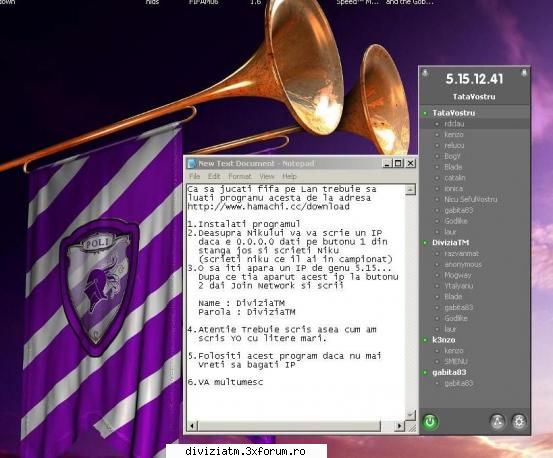Open the View menu in Notepad

tap(267, 176)
